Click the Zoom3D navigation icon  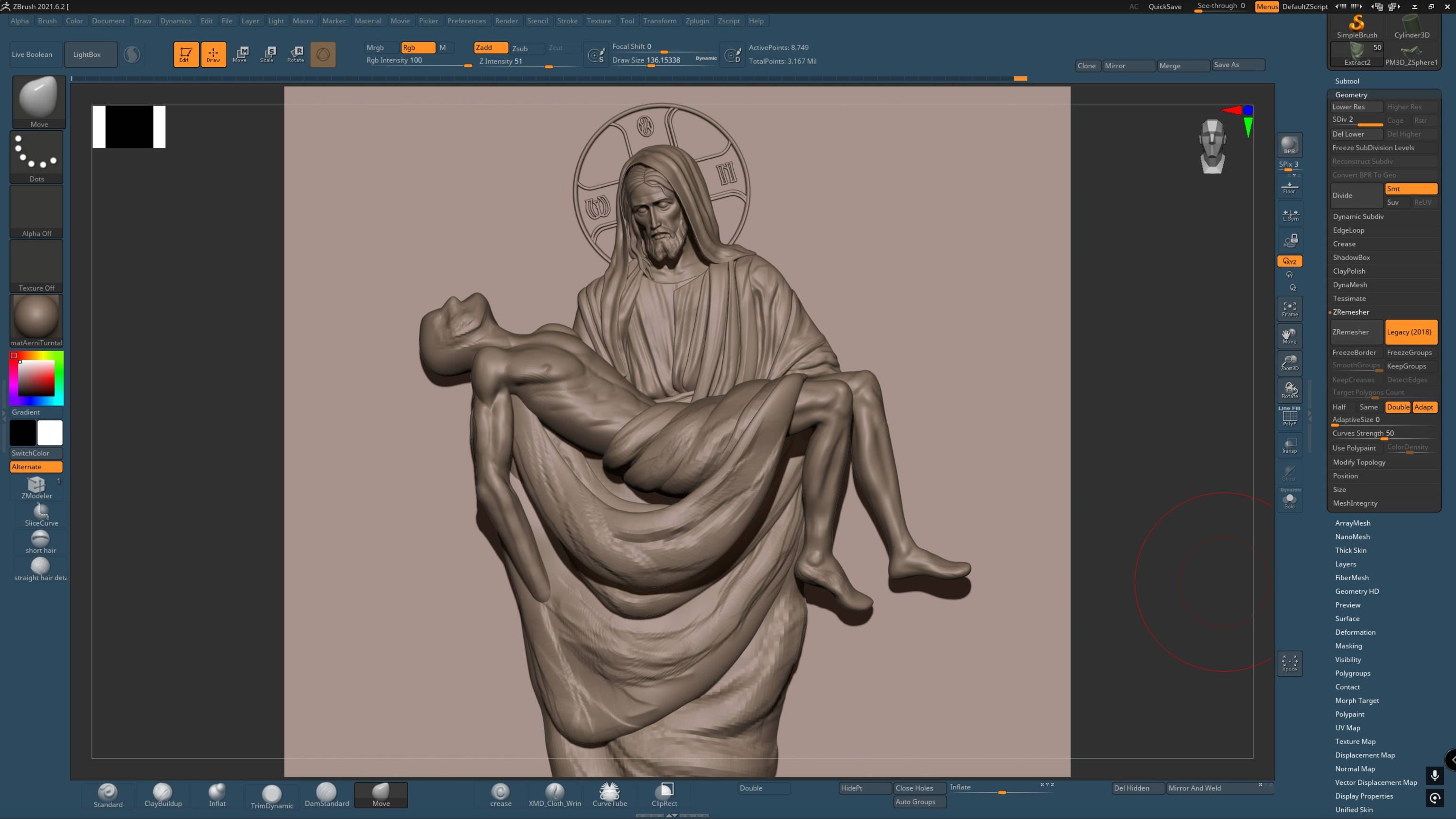1289,363
